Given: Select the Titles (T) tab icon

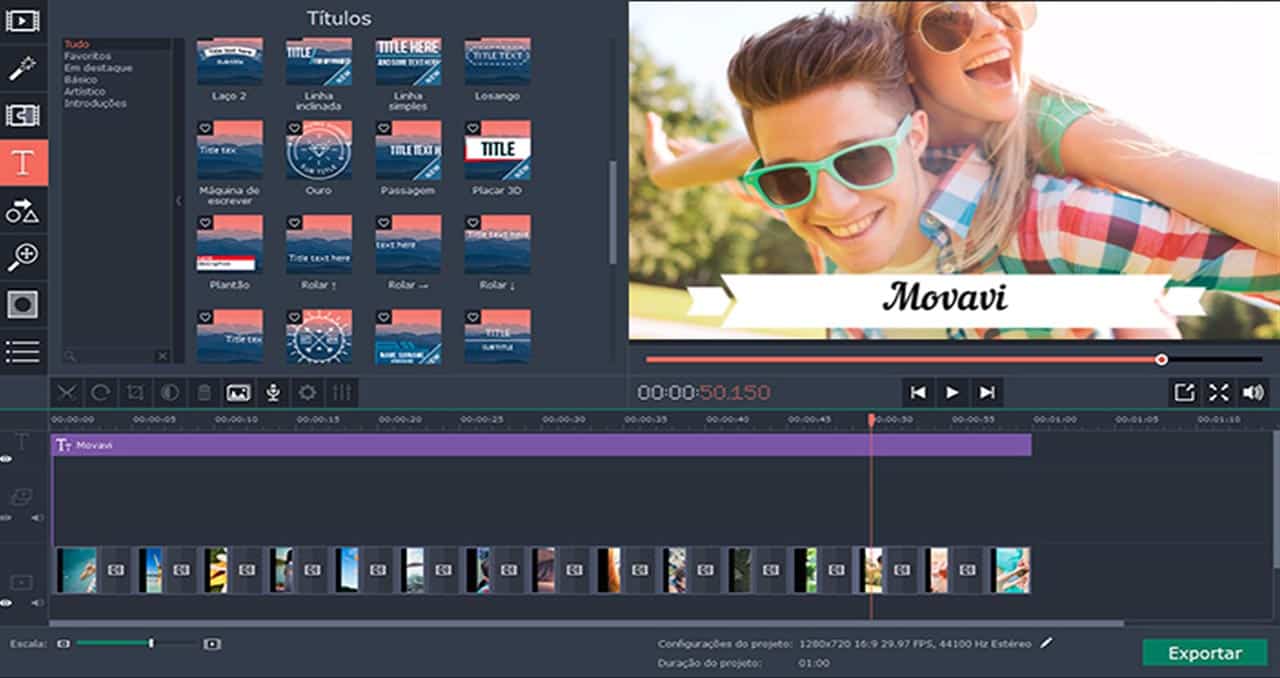Looking at the screenshot, I should tap(22, 163).
